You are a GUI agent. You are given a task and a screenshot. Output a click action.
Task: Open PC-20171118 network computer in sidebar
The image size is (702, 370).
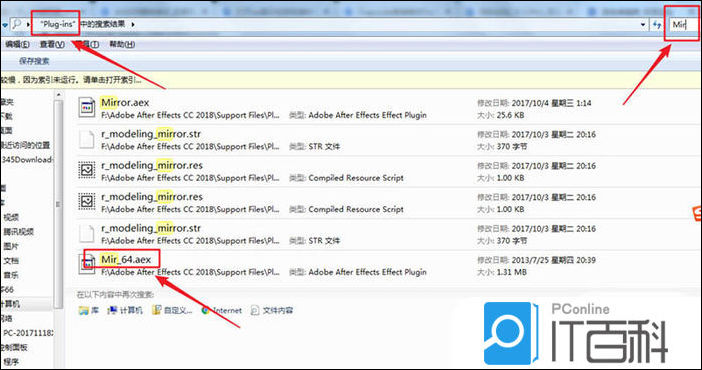[x=28, y=333]
